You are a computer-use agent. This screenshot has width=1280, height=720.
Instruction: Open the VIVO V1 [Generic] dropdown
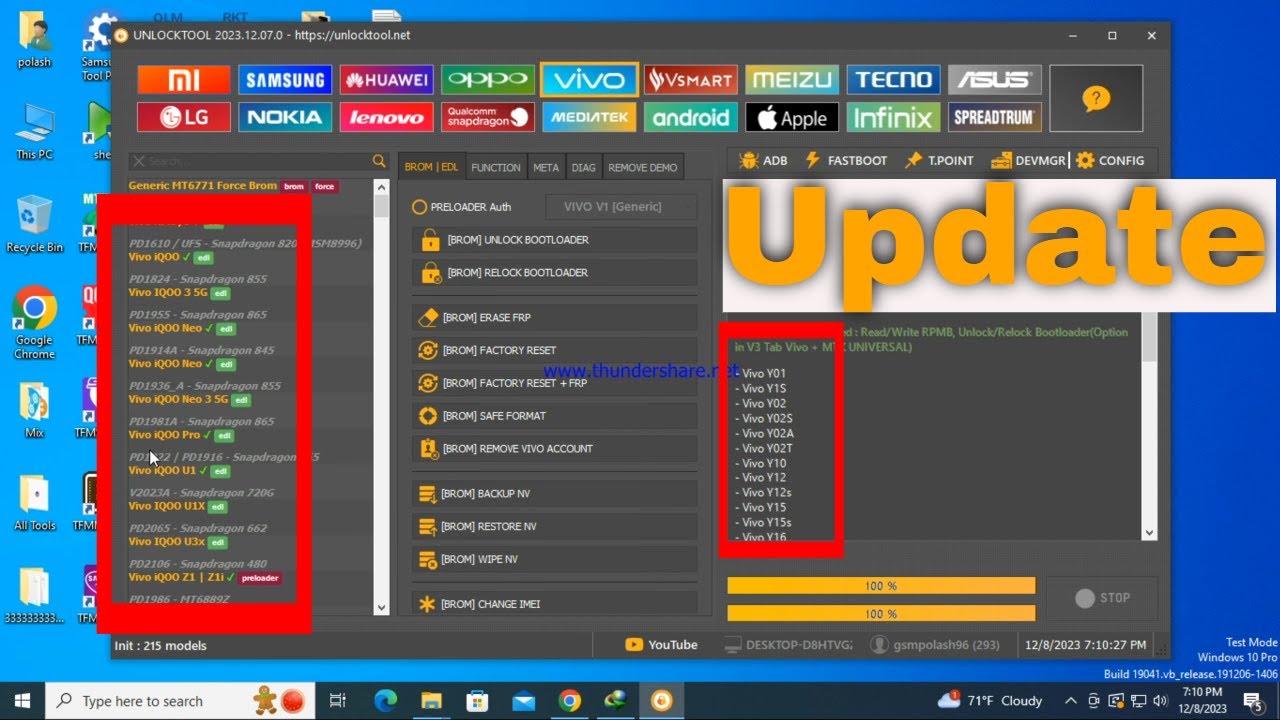point(621,207)
